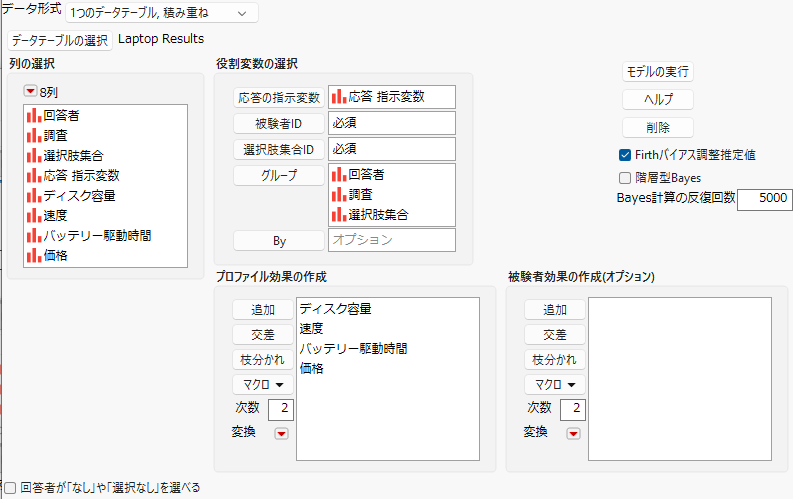Select 回答者 in the column list

tap(61, 115)
